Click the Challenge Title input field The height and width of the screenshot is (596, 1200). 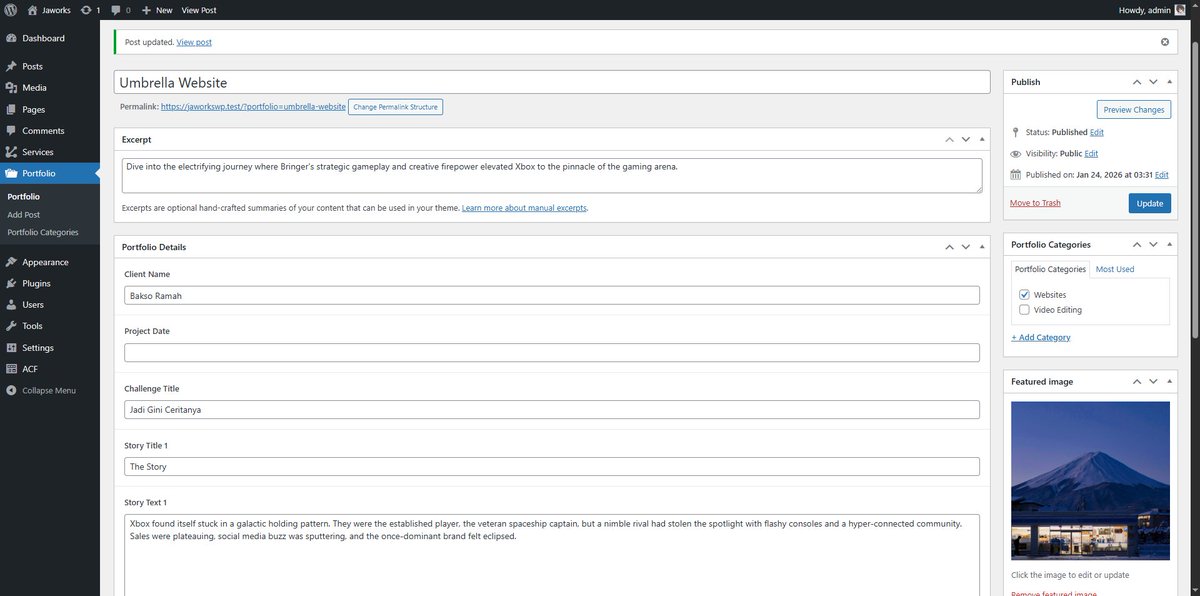click(x=552, y=410)
